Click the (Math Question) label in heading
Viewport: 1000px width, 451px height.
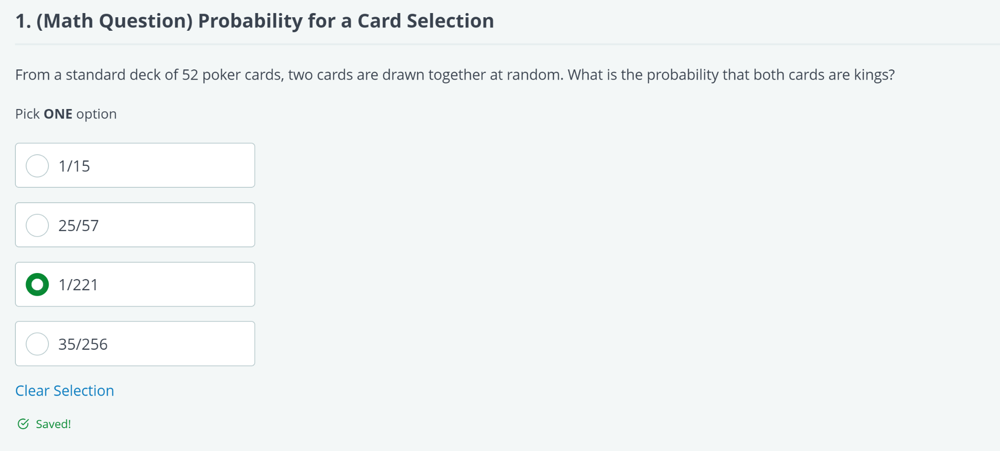tap(115, 20)
